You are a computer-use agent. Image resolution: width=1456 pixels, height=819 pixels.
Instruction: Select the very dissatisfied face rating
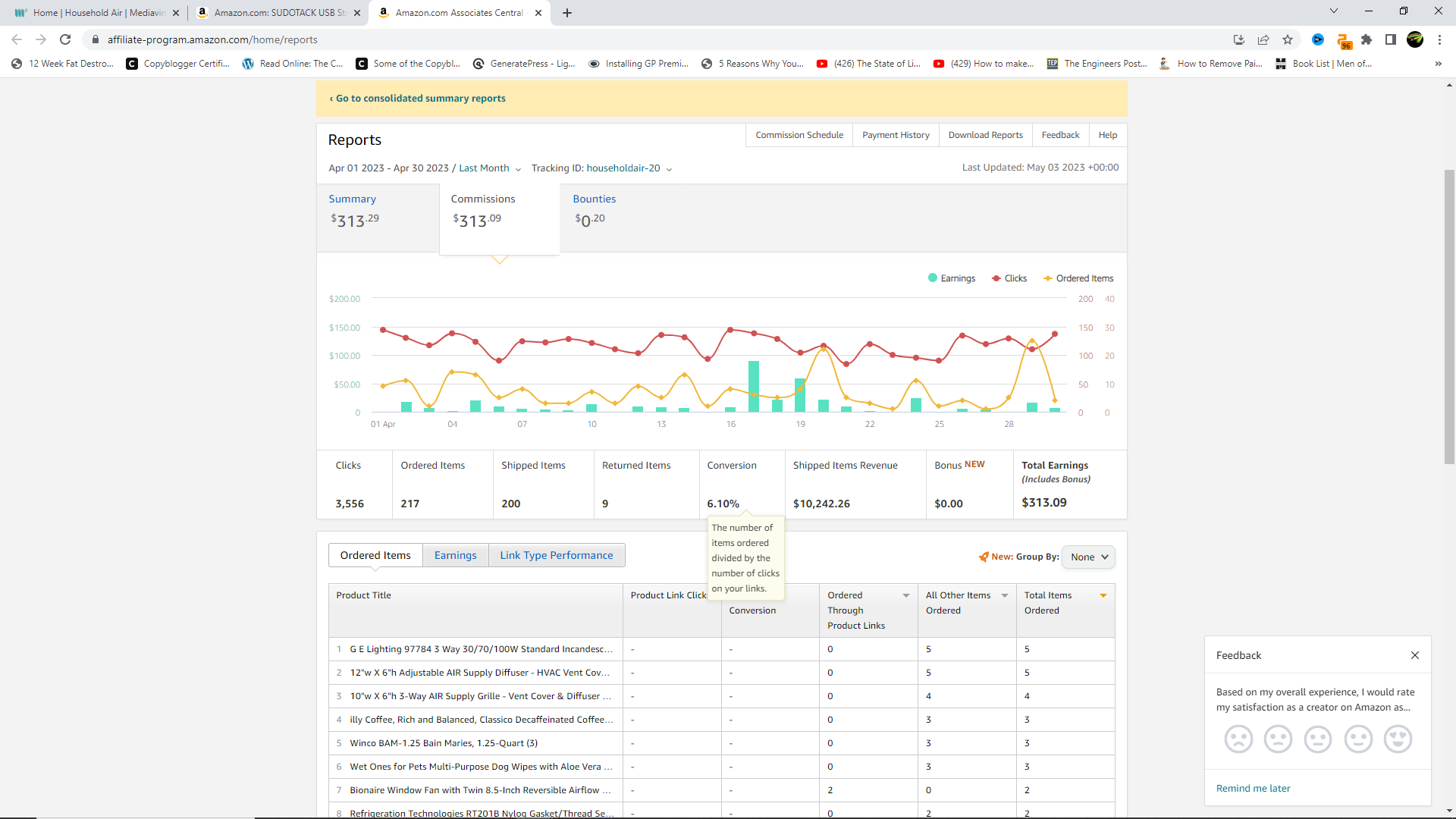(1238, 739)
